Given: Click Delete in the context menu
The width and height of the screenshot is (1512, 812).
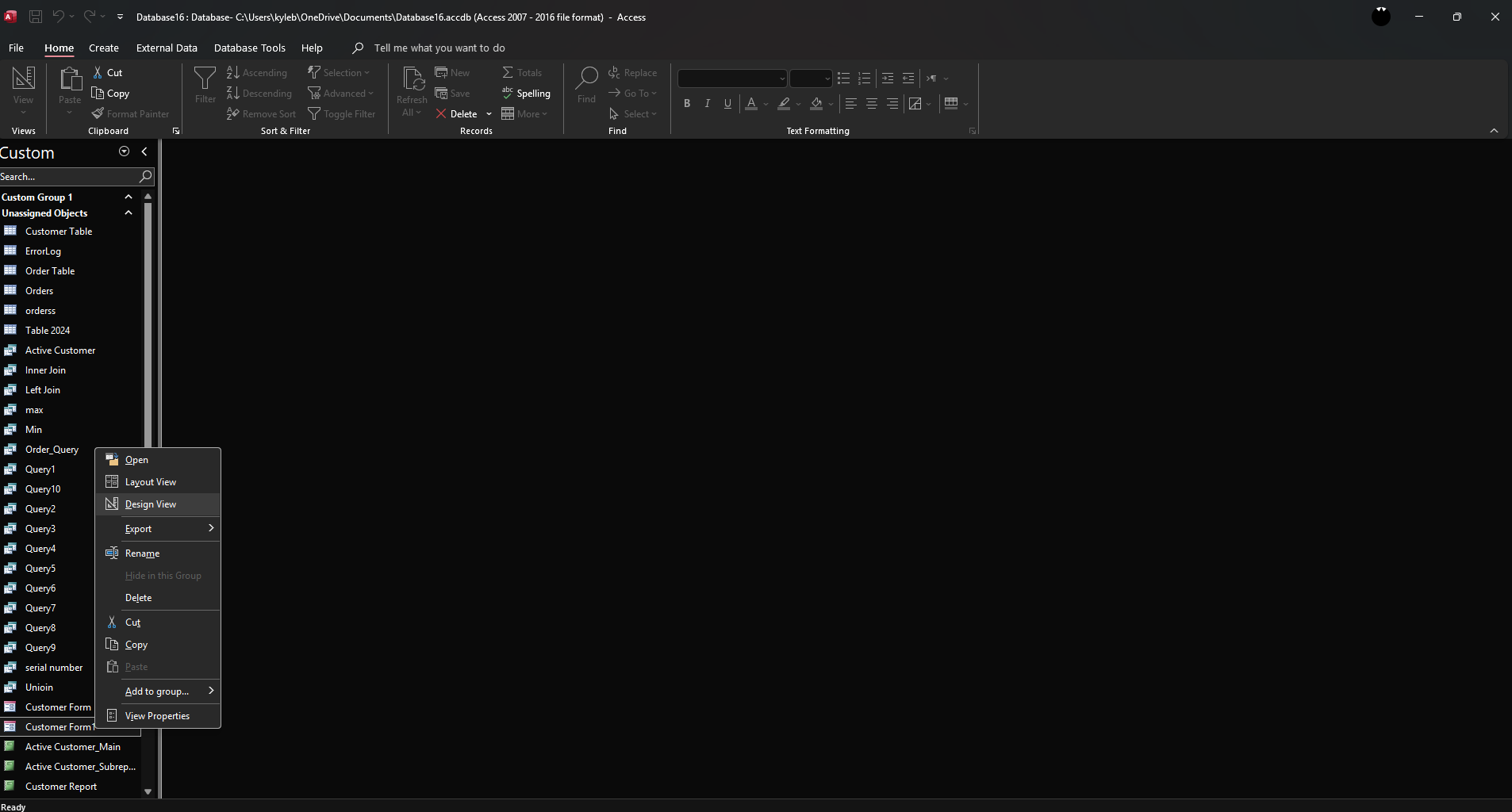Looking at the screenshot, I should 158,598.
